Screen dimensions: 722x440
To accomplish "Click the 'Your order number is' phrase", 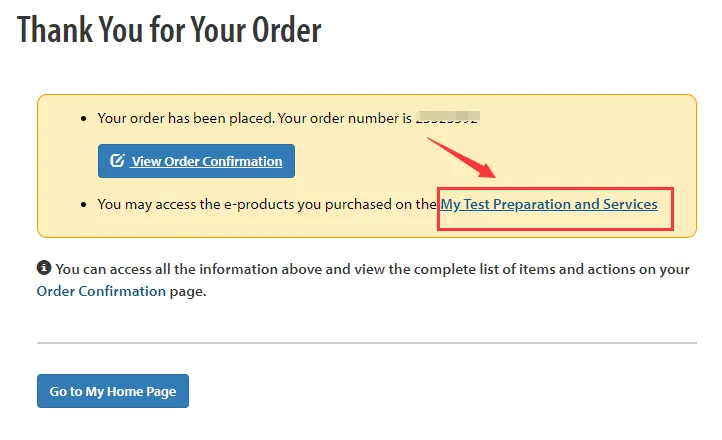I will tap(343, 118).
